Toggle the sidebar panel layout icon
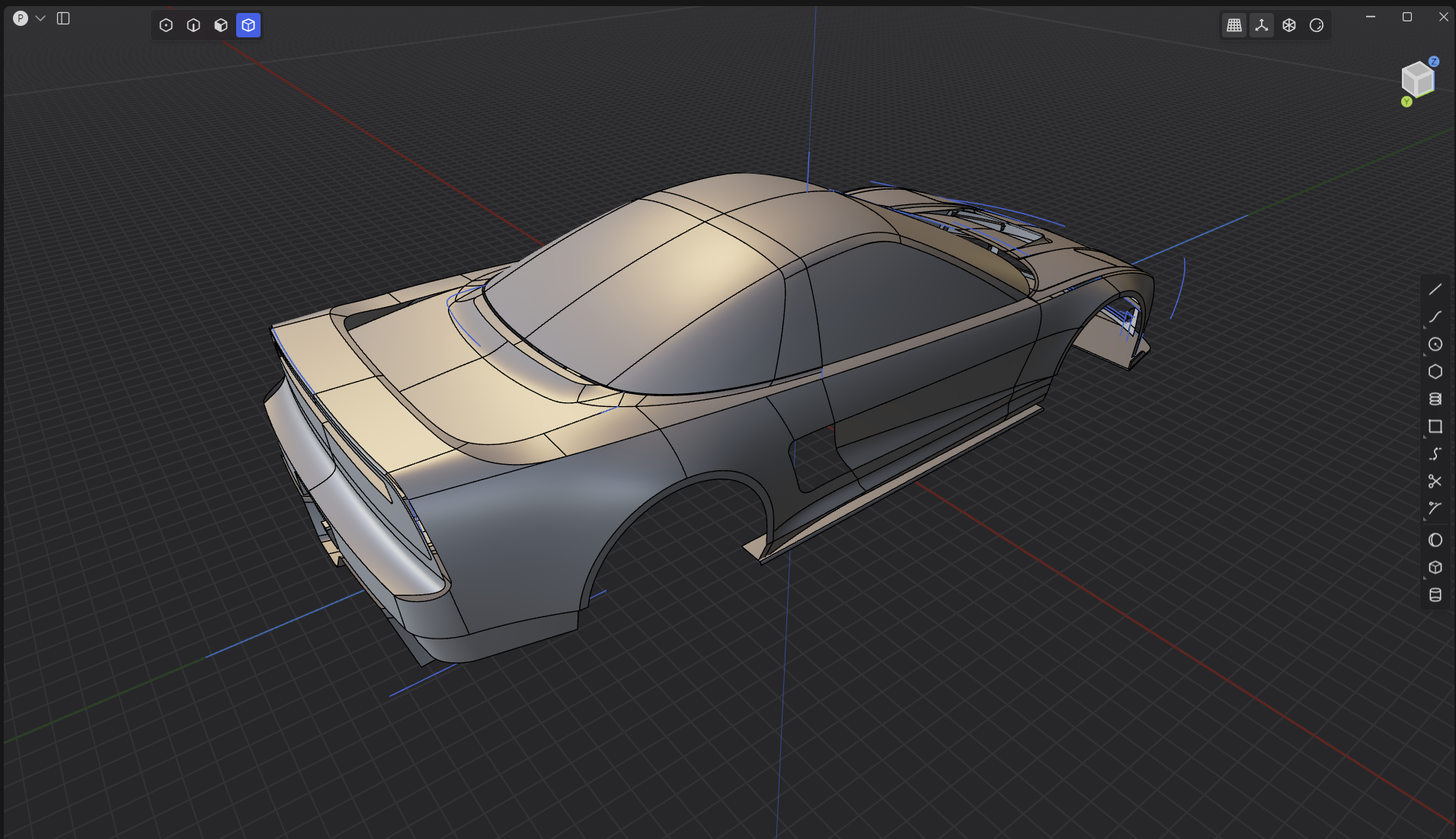This screenshot has height=839, width=1456. pyautogui.click(x=63, y=18)
